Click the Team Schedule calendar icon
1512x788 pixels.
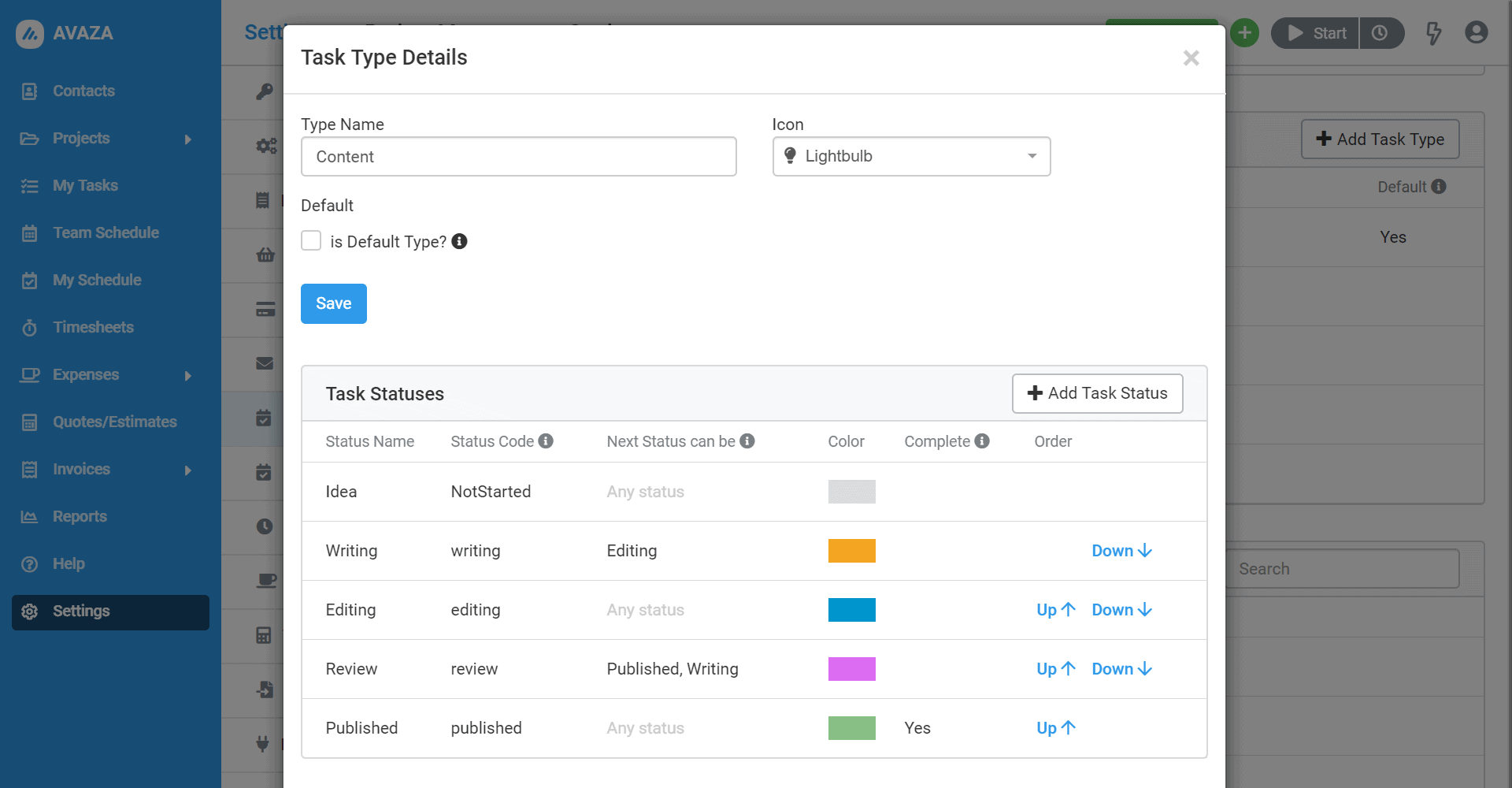pyautogui.click(x=29, y=232)
